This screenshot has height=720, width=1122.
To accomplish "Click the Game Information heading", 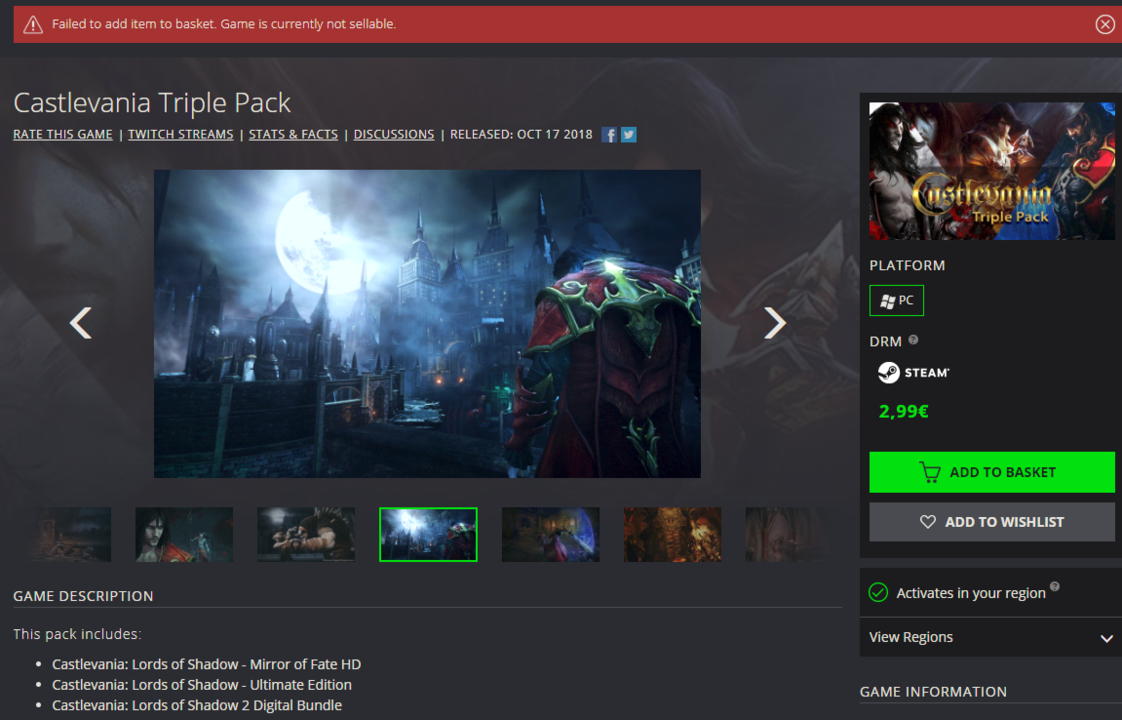I will (x=933, y=692).
